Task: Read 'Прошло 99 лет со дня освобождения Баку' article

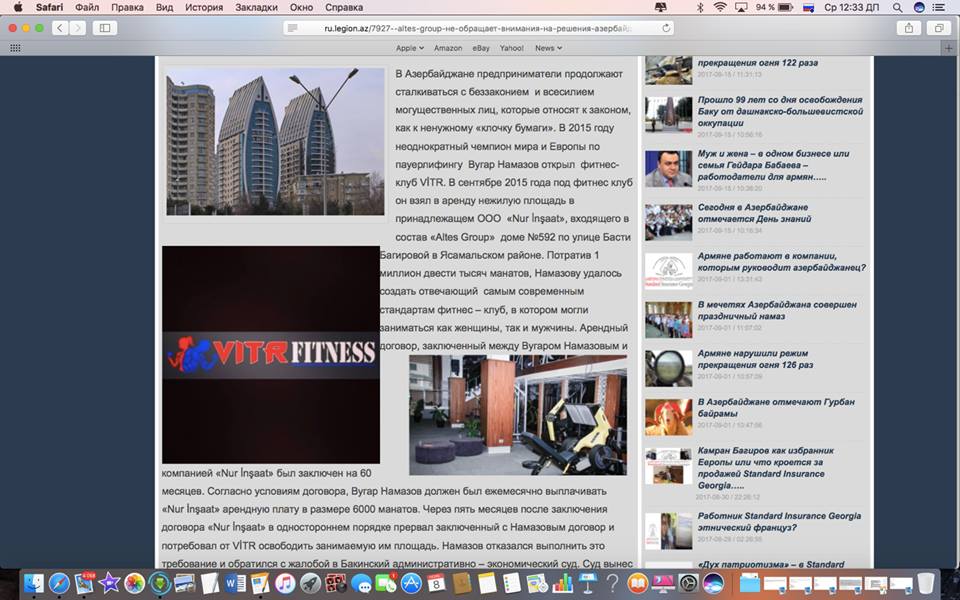Action: click(x=780, y=111)
